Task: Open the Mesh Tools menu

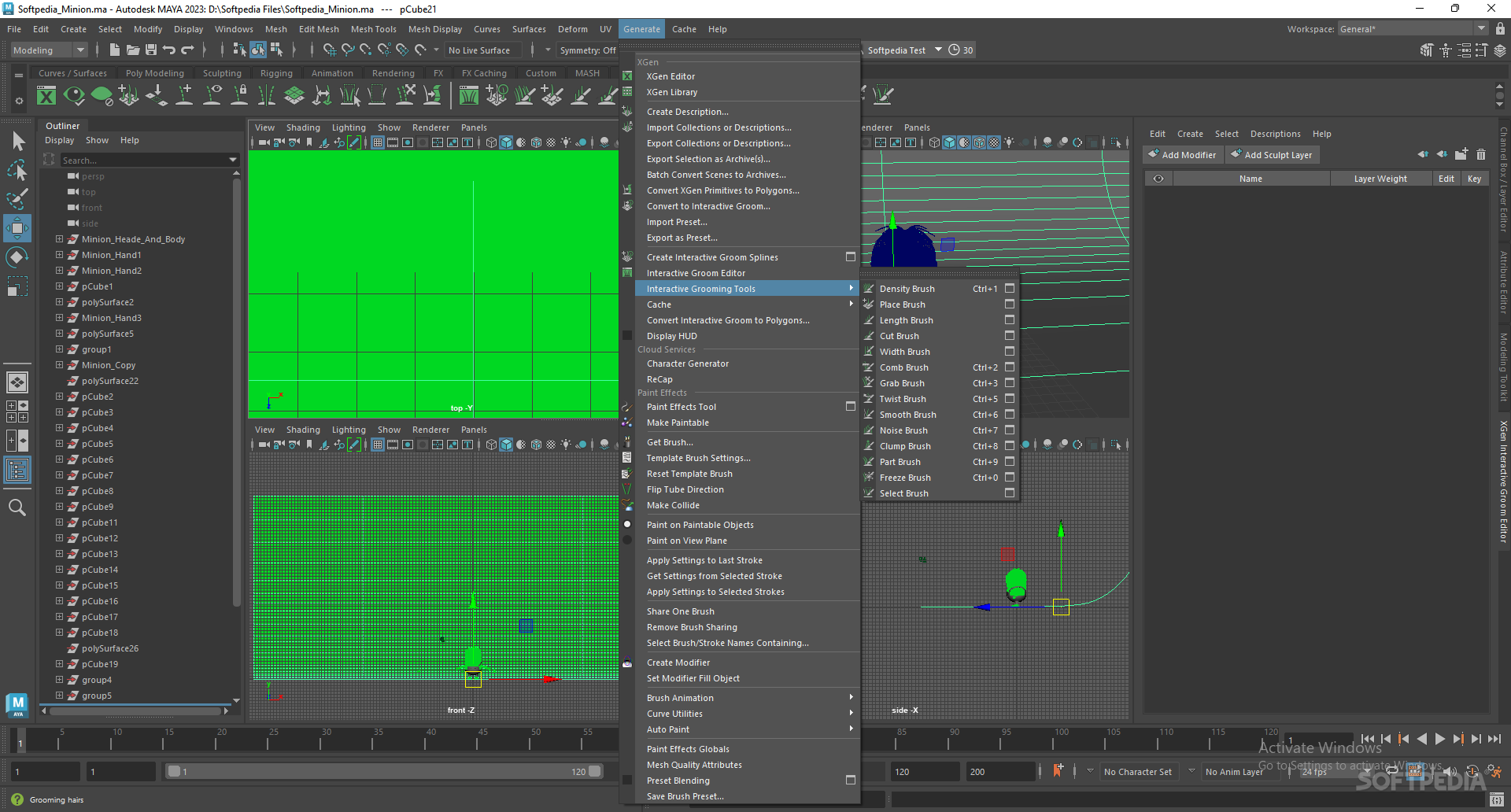Action: click(x=374, y=29)
